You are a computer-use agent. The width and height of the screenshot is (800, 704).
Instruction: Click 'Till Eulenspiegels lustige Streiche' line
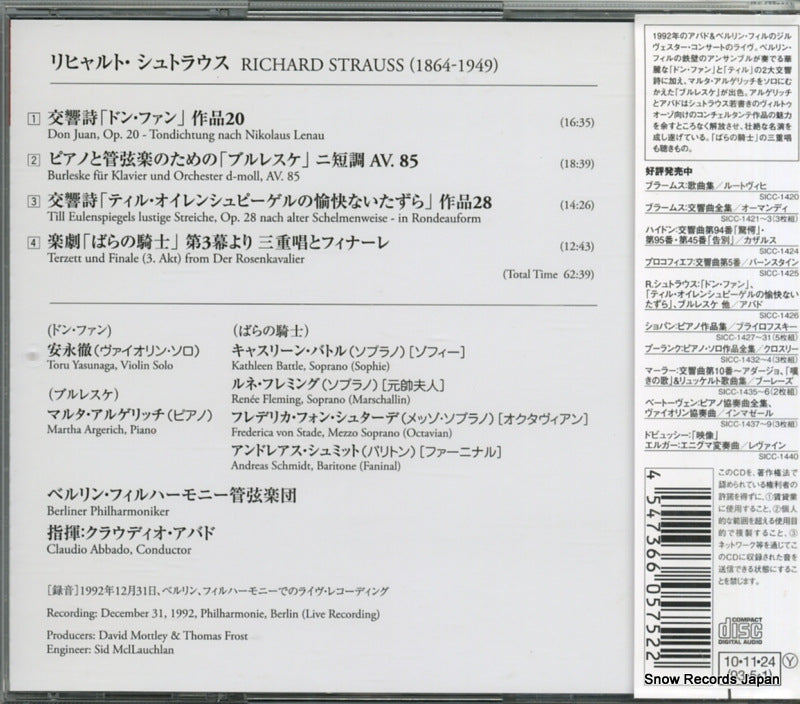264,218
